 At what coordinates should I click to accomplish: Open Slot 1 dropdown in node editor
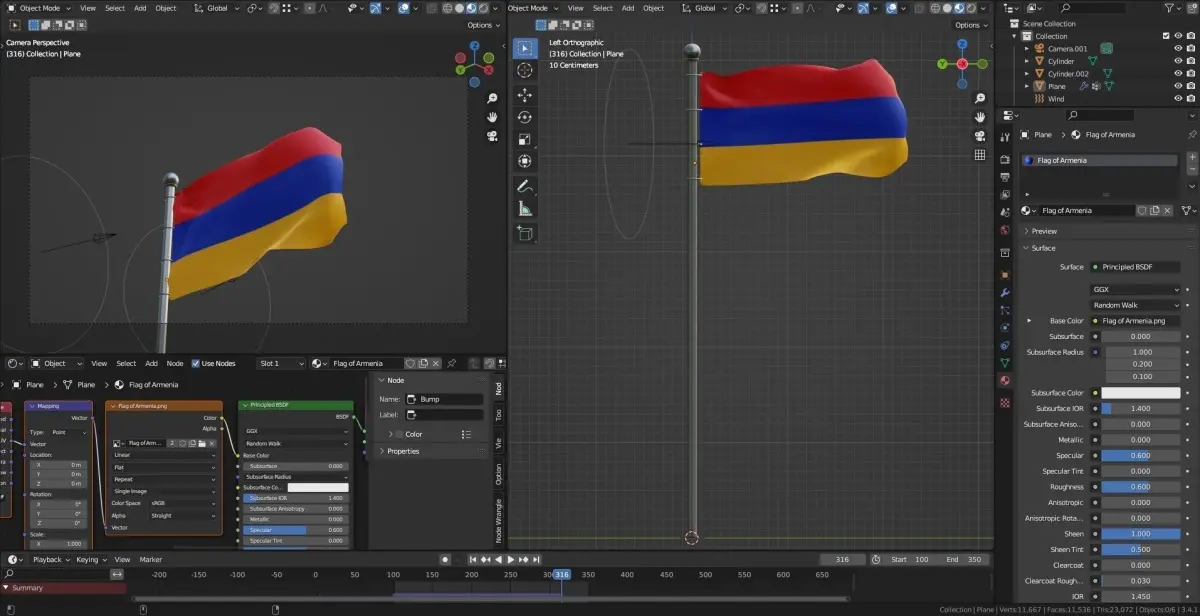tap(281, 363)
